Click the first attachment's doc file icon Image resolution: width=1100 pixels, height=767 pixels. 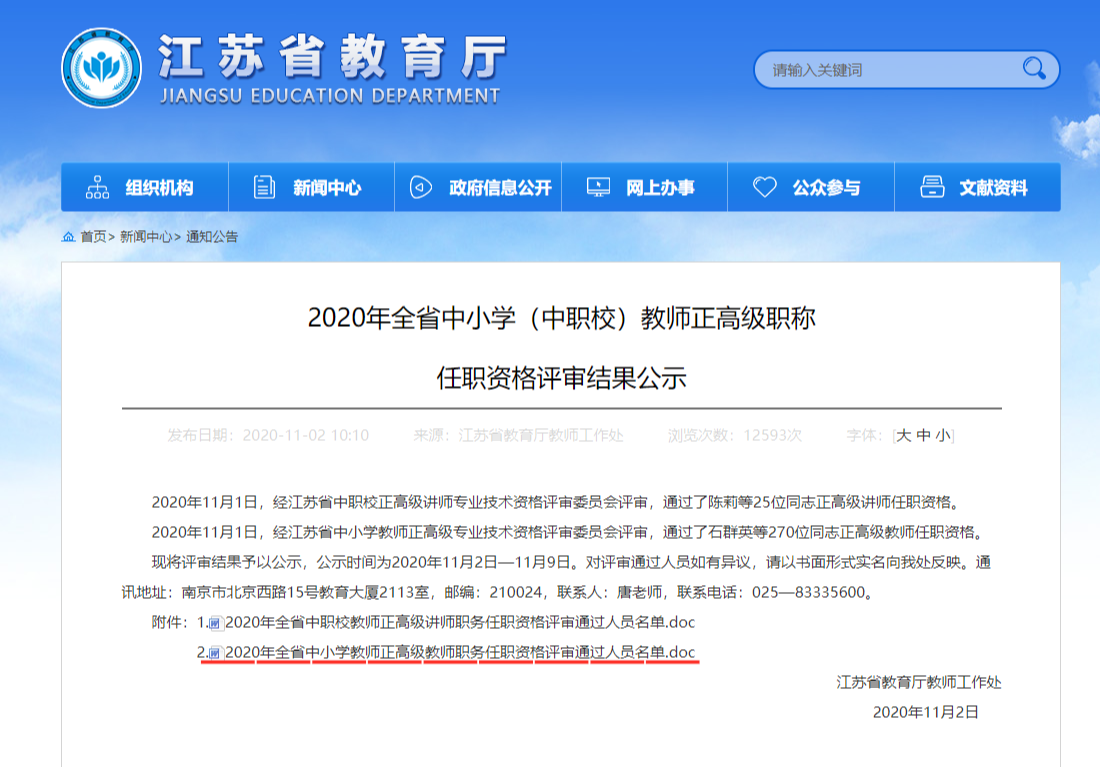(x=216, y=623)
